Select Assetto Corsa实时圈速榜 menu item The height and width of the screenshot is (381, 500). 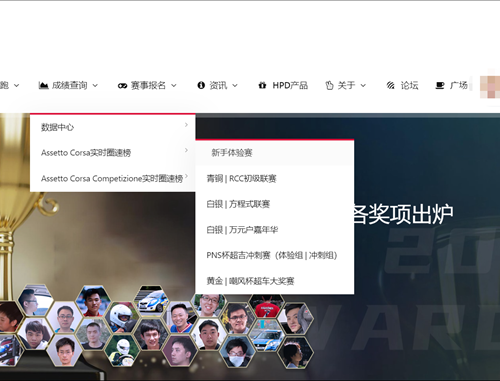pyautogui.click(x=113, y=153)
